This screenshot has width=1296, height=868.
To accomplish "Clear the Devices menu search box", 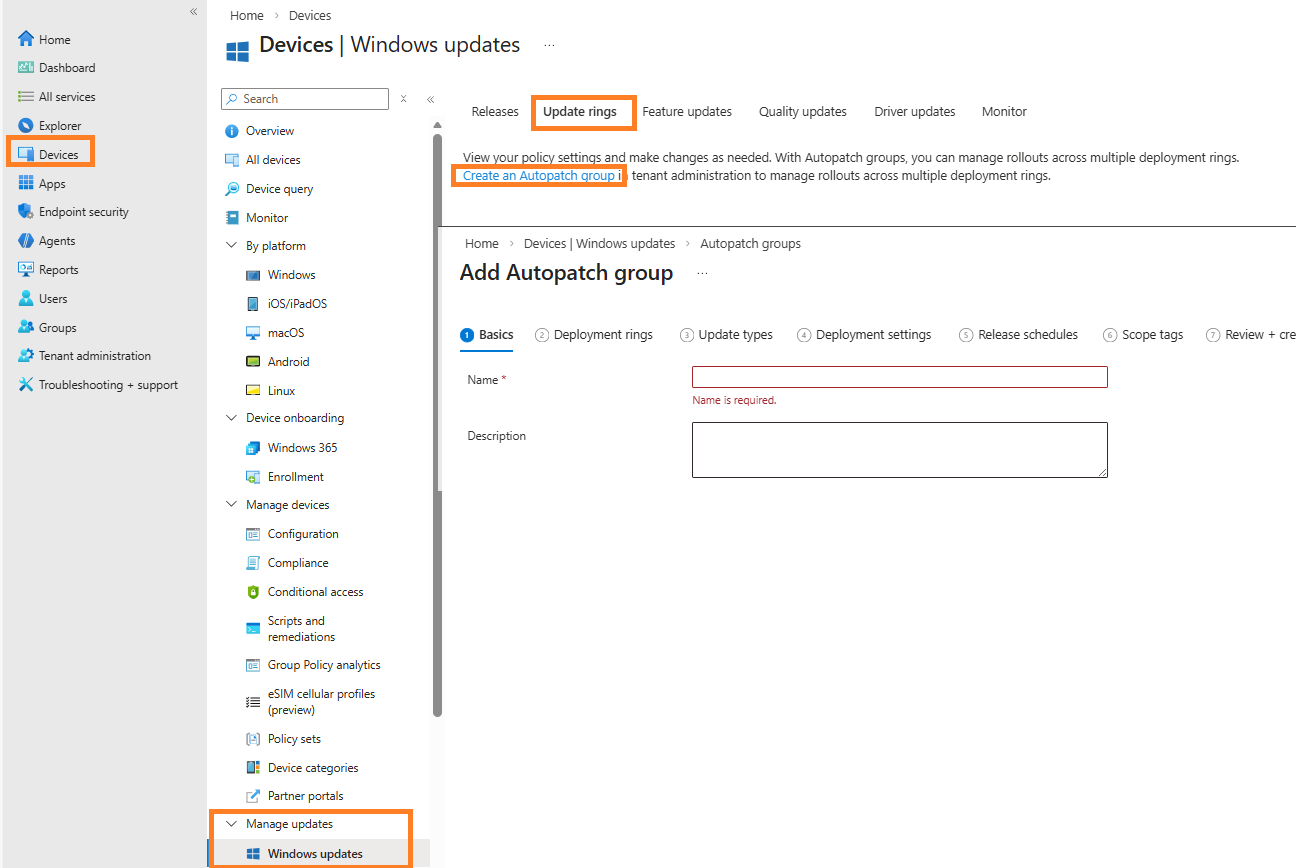I will (403, 99).
